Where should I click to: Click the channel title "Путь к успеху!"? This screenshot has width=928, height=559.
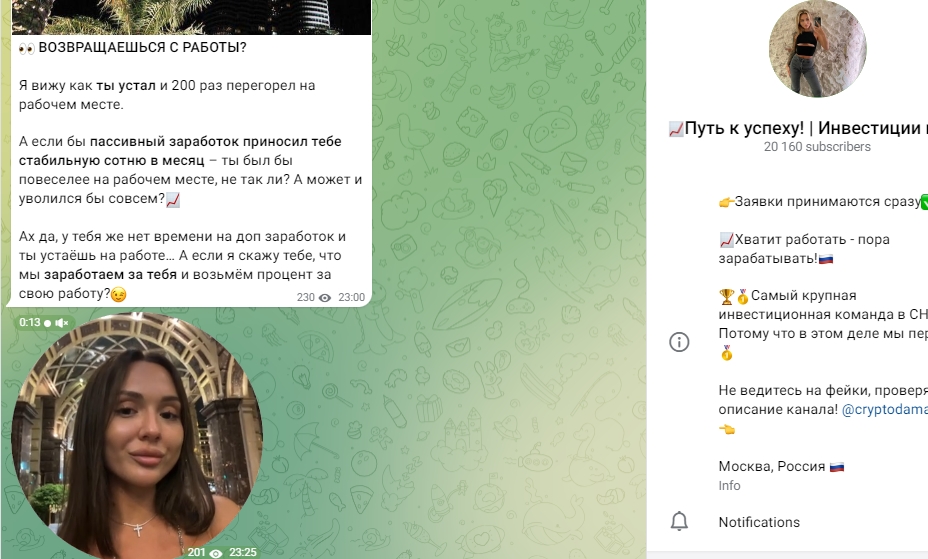point(744,128)
